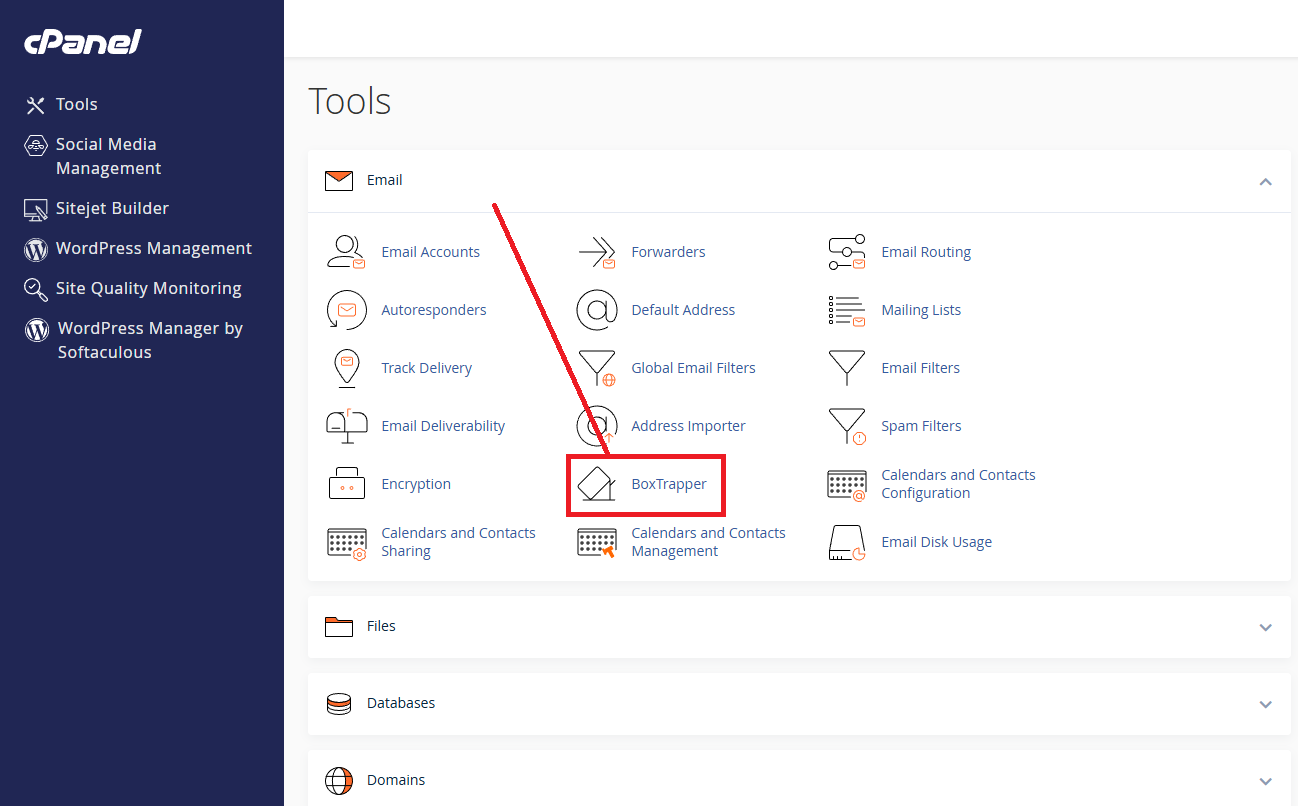Click the Tools wrench icon in sidebar

(36, 105)
